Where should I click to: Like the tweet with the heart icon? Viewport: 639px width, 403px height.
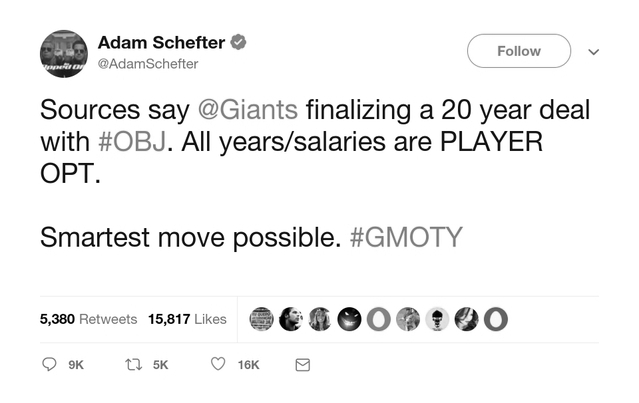click(x=218, y=365)
